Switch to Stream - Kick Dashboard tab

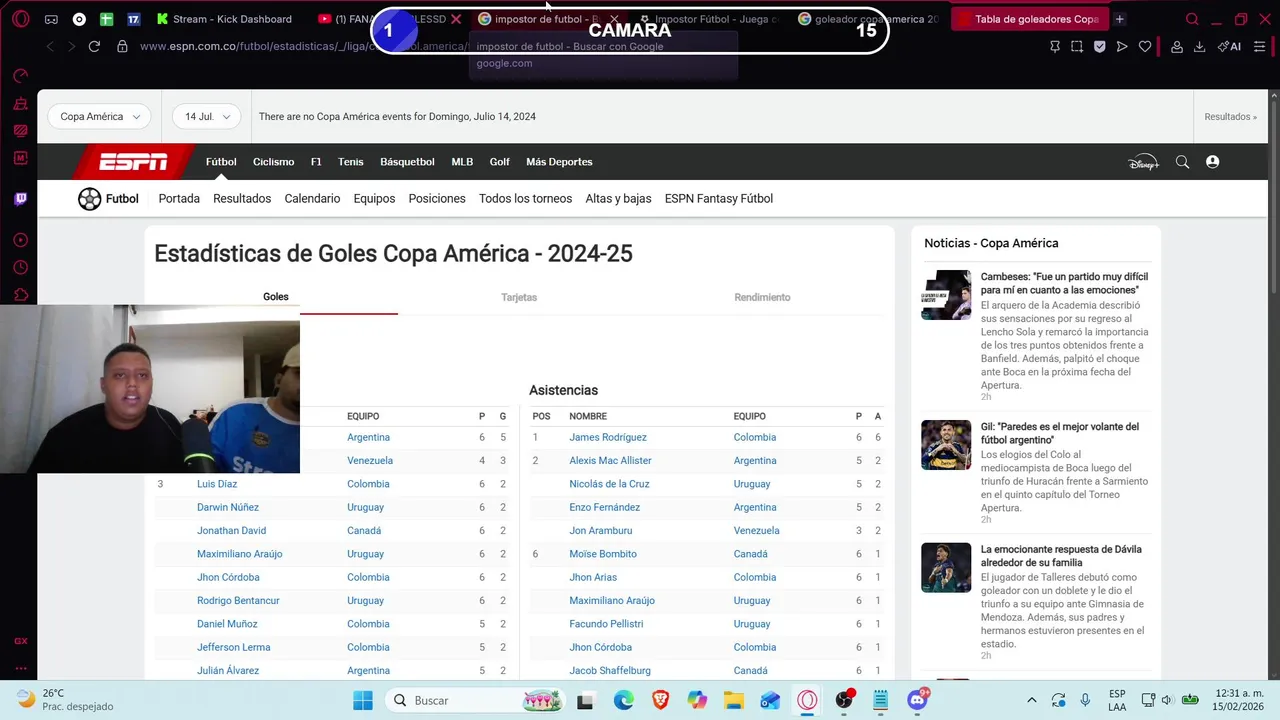pos(223,19)
